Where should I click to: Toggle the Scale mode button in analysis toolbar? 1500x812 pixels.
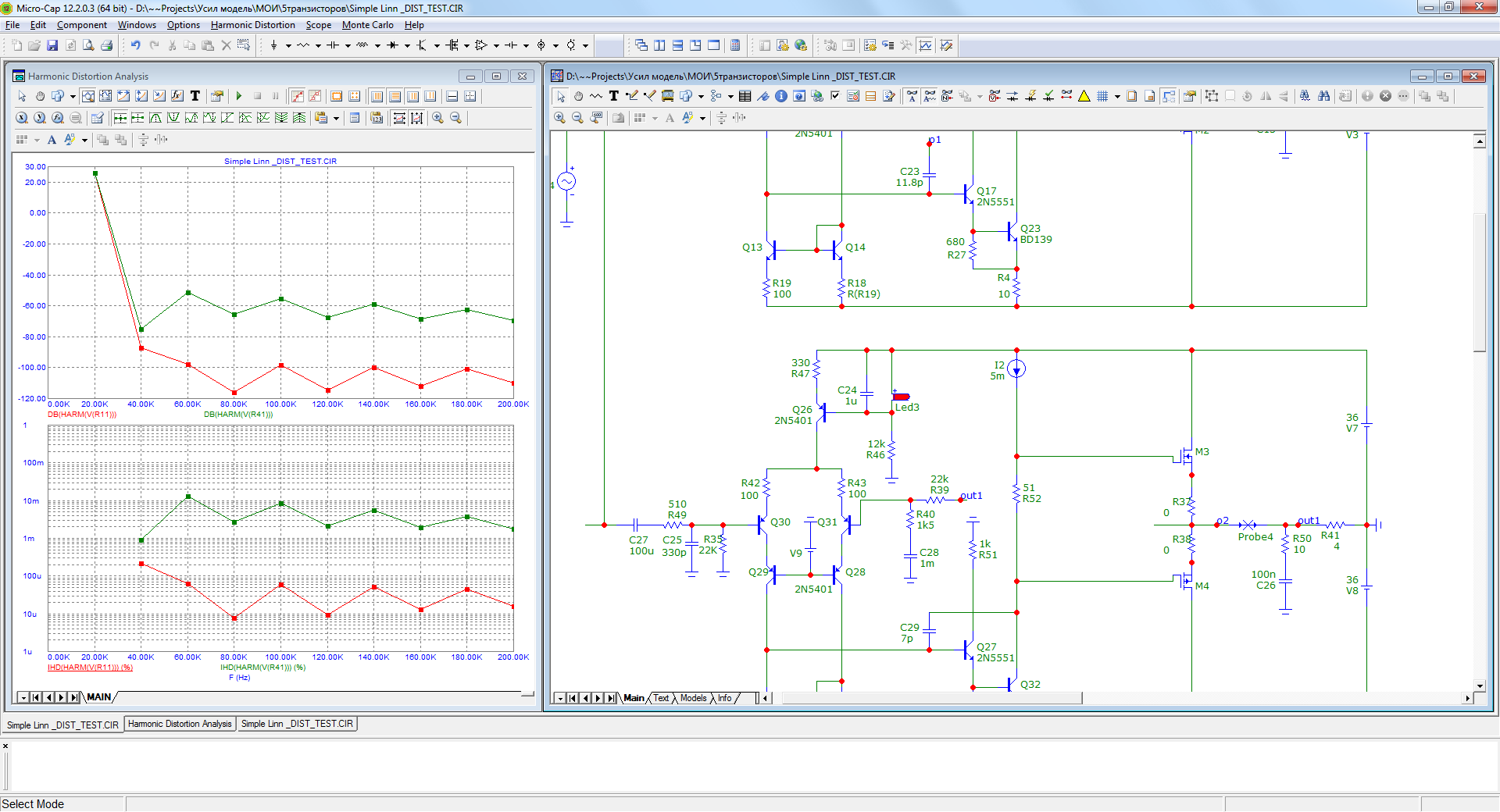click(87, 96)
